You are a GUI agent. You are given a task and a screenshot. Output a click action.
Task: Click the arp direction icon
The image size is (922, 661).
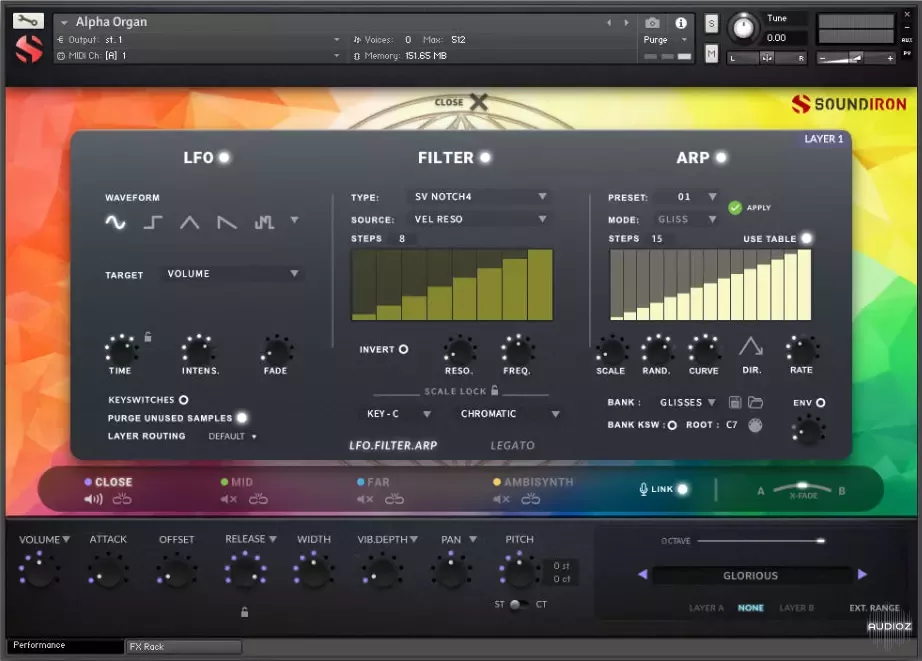pyautogui.click(x=751, y=346)
